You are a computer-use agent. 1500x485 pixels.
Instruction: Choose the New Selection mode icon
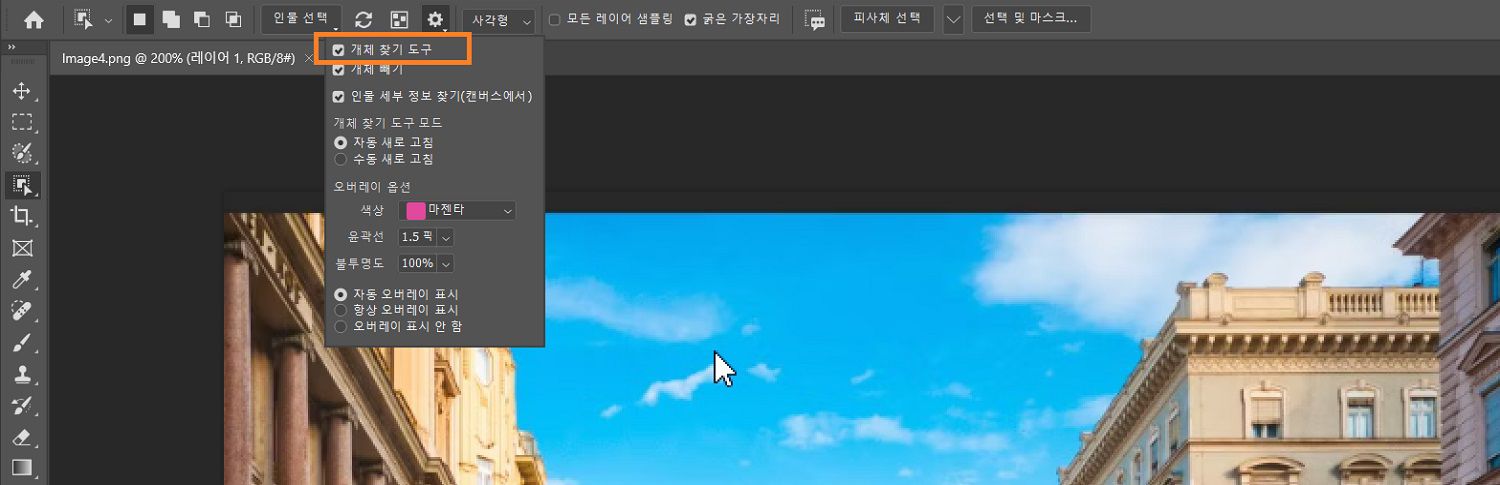(x=141, y=20)
